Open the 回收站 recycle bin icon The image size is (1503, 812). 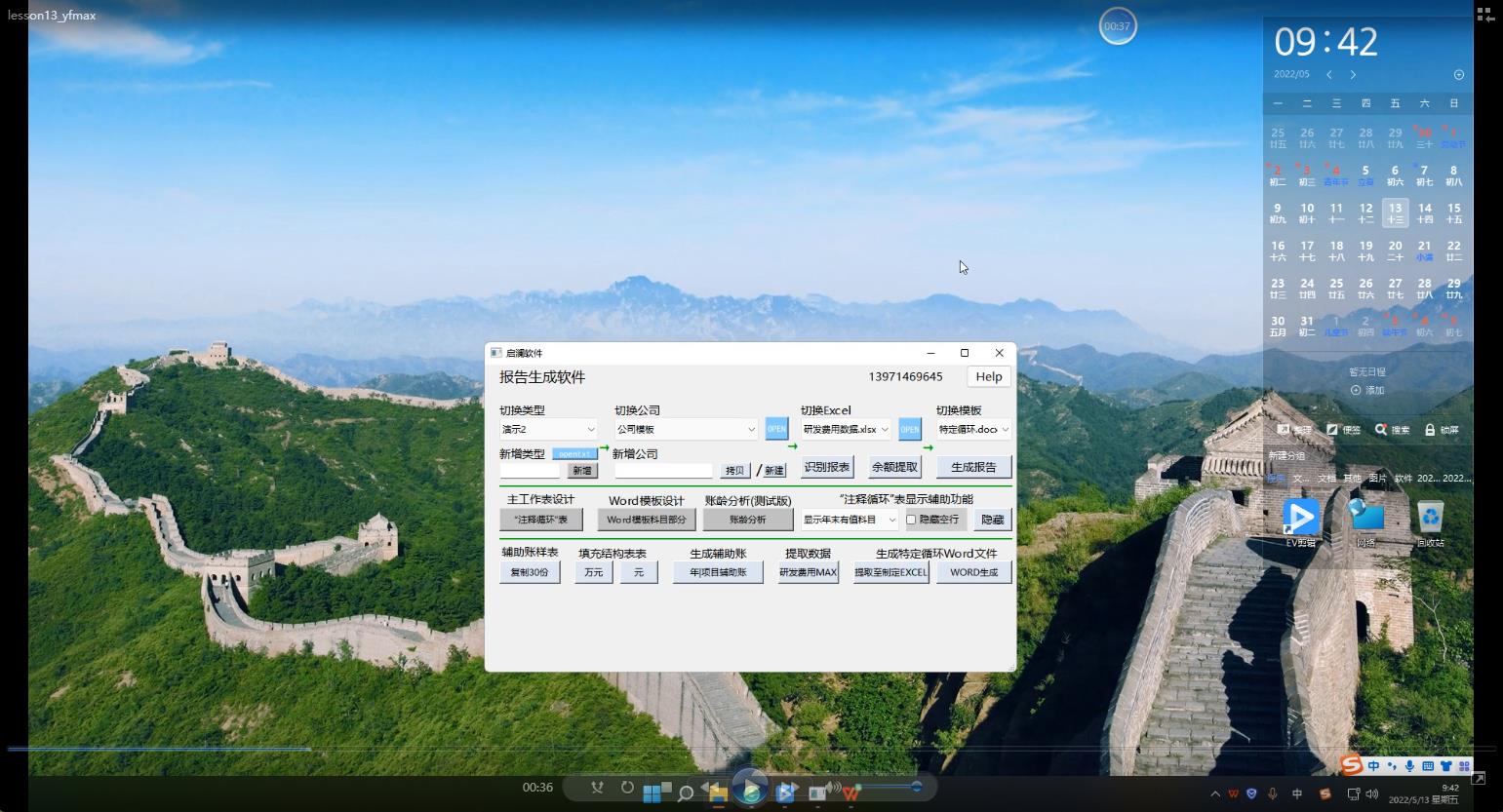1430,519
